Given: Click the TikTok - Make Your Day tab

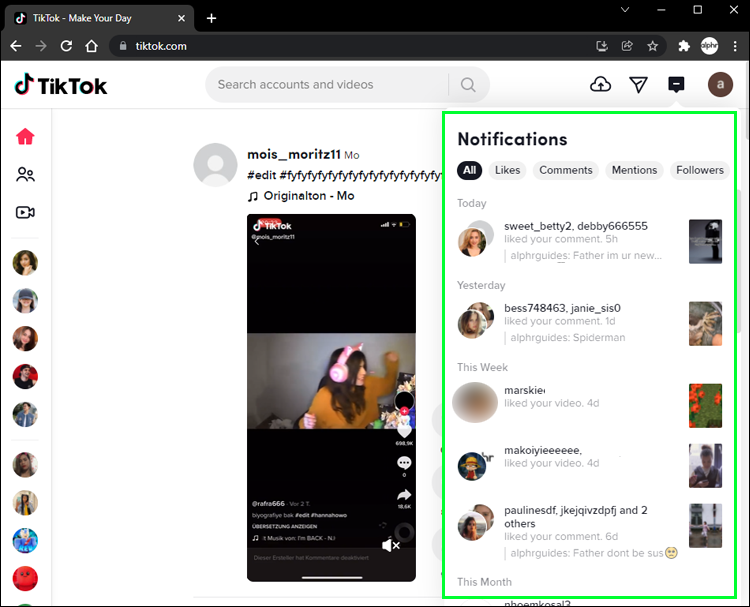Looking at the screenshot, I should 98,18.
